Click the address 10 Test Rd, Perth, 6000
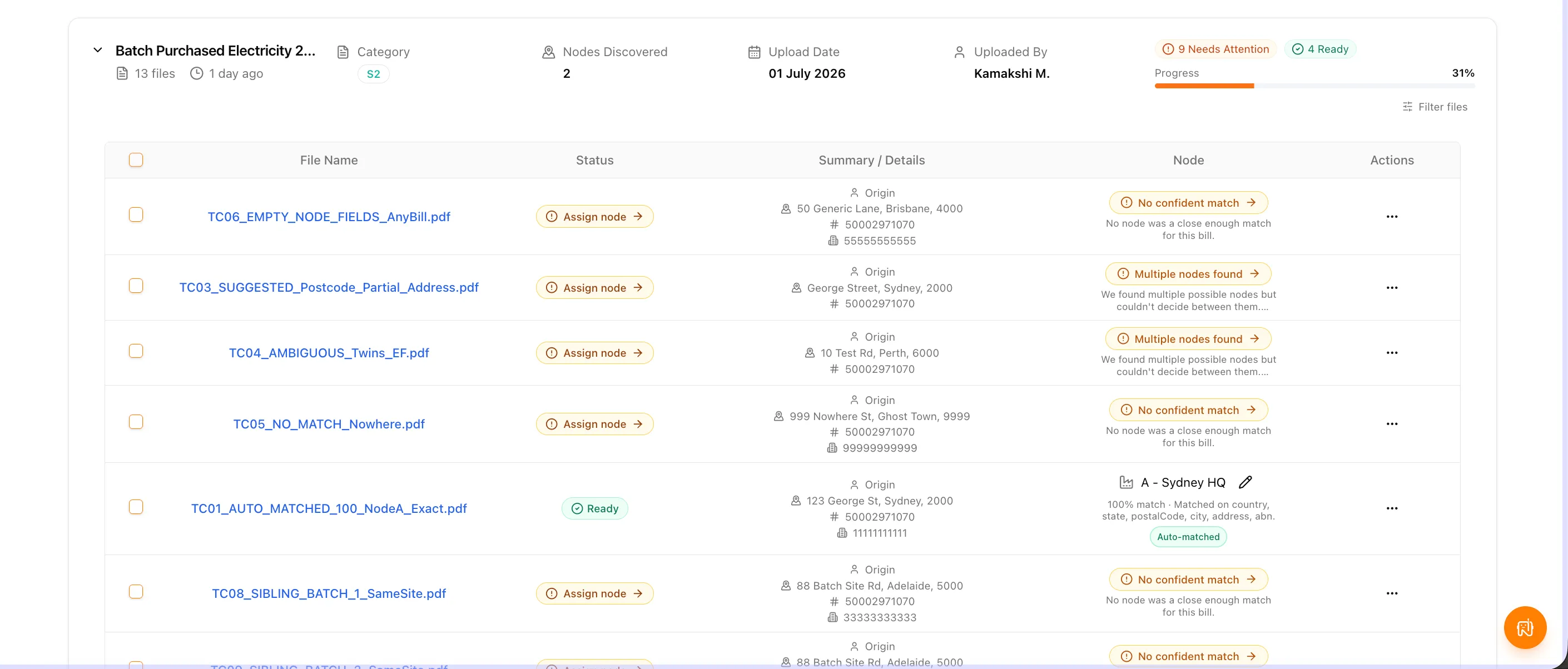The image size is (1568, 669). tap(880, 353)
